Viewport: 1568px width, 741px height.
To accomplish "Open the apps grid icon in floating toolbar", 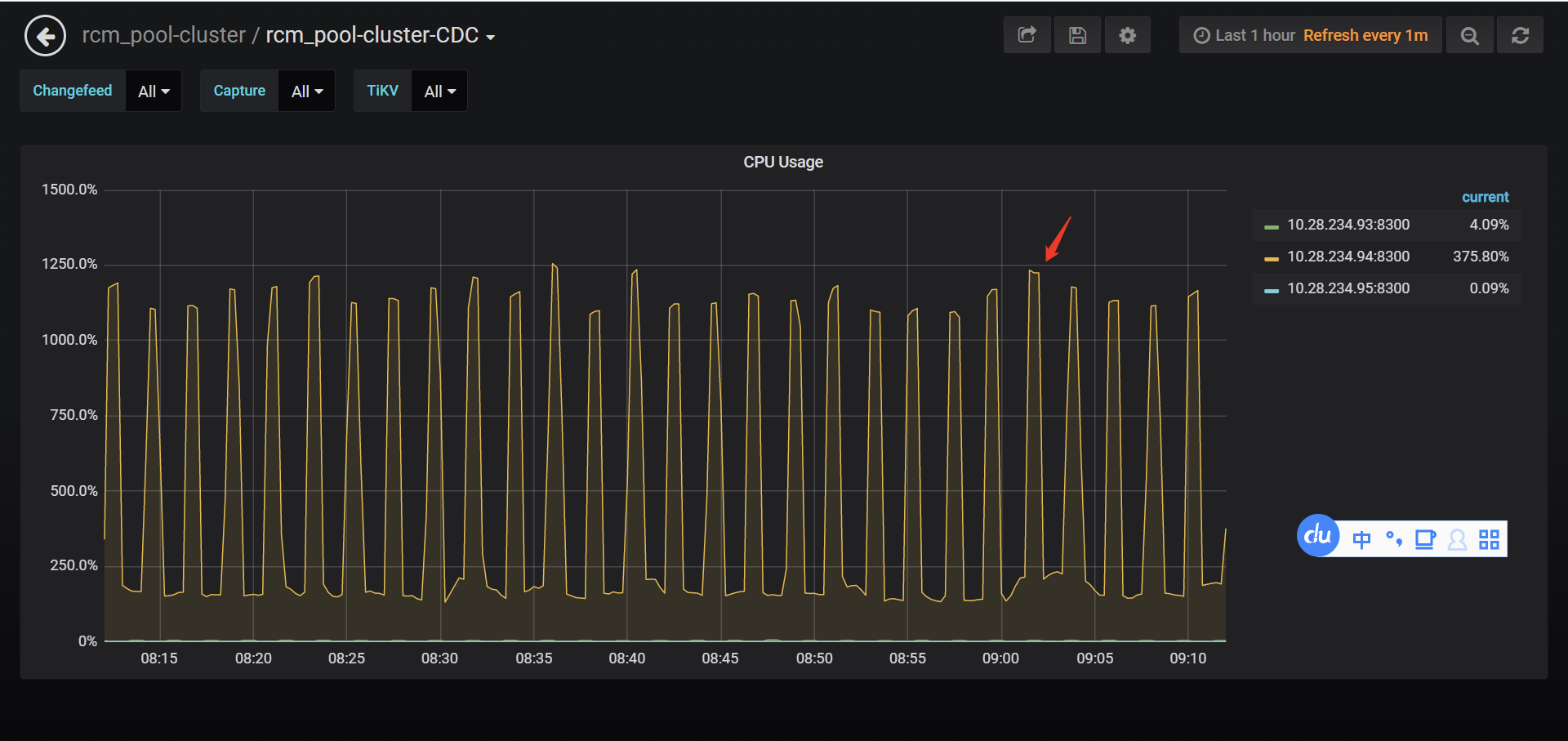I will (x=1489, y=539).
